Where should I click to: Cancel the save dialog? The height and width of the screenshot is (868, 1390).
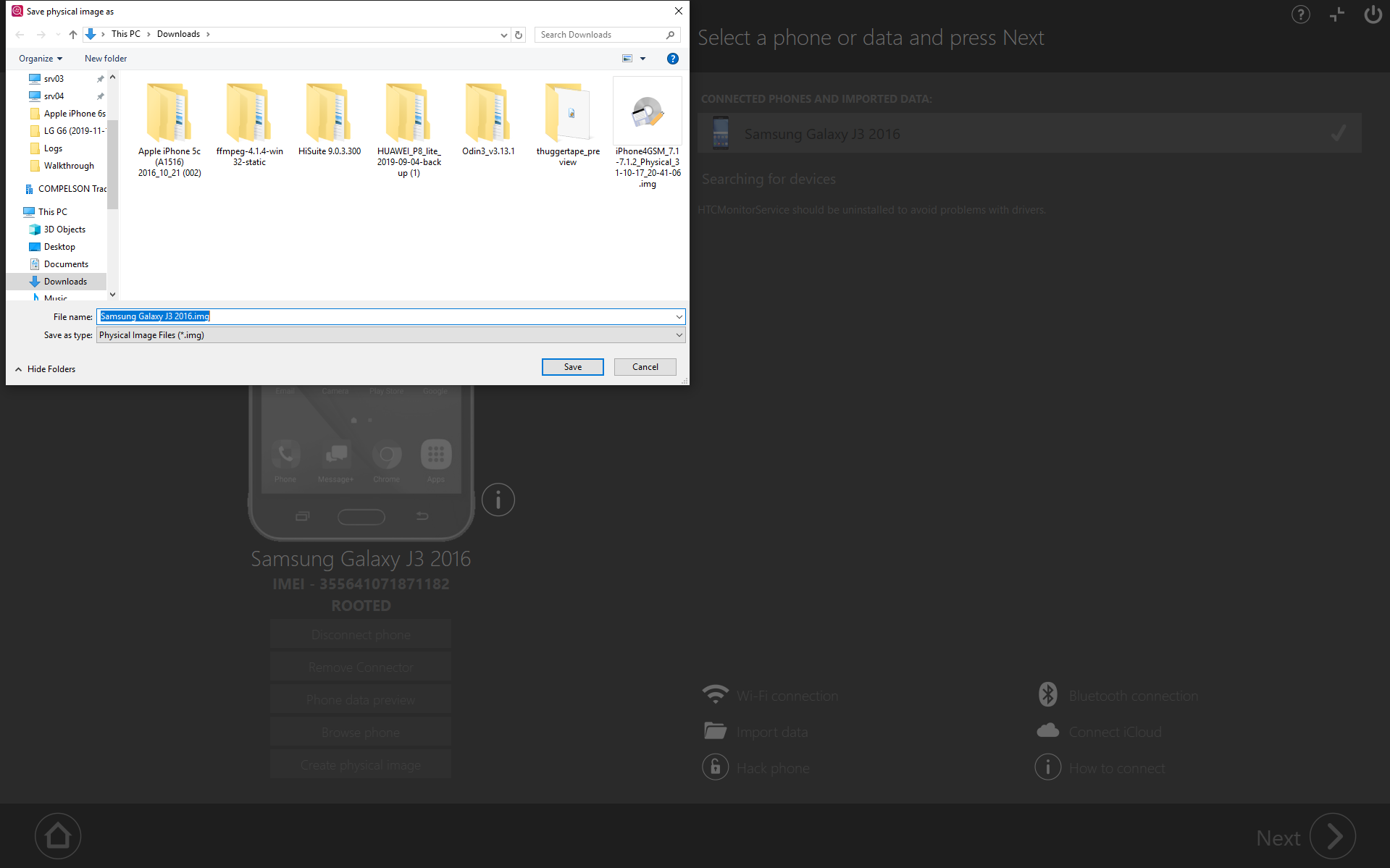pyautogui.click(x=645, y=367)
